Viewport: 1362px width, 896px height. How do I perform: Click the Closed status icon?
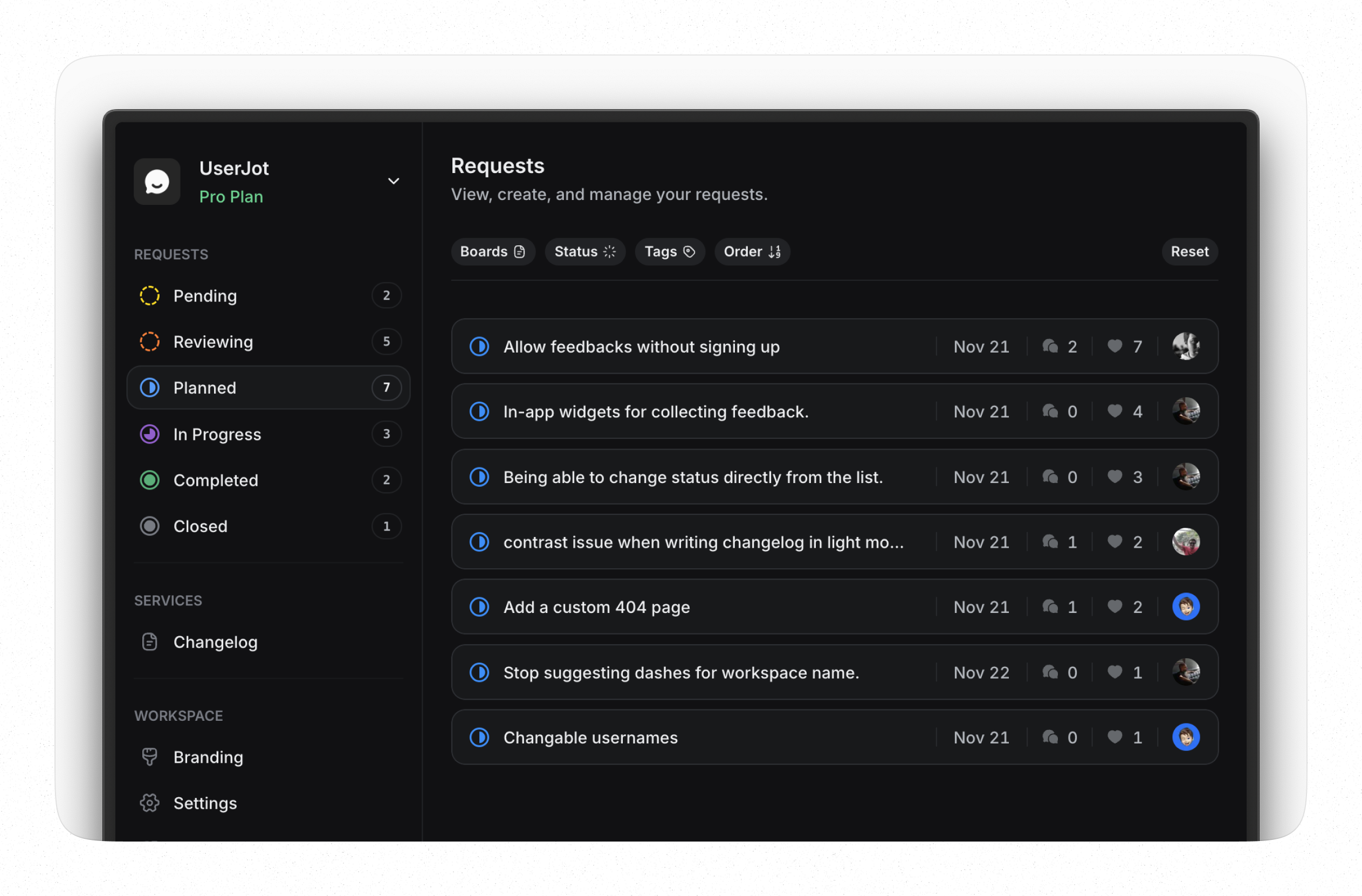click(x=149, y=526)
